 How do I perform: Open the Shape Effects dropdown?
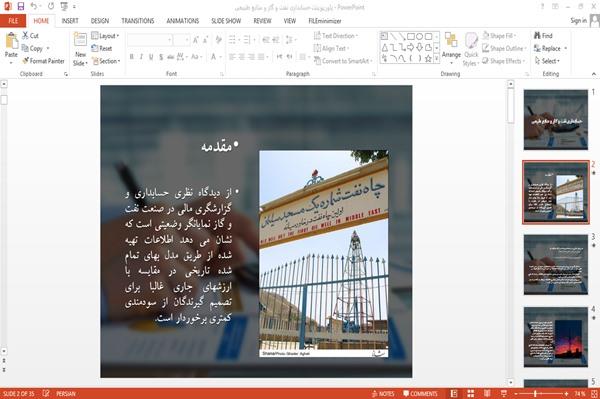pyautogui.click(x=504, y=61)
